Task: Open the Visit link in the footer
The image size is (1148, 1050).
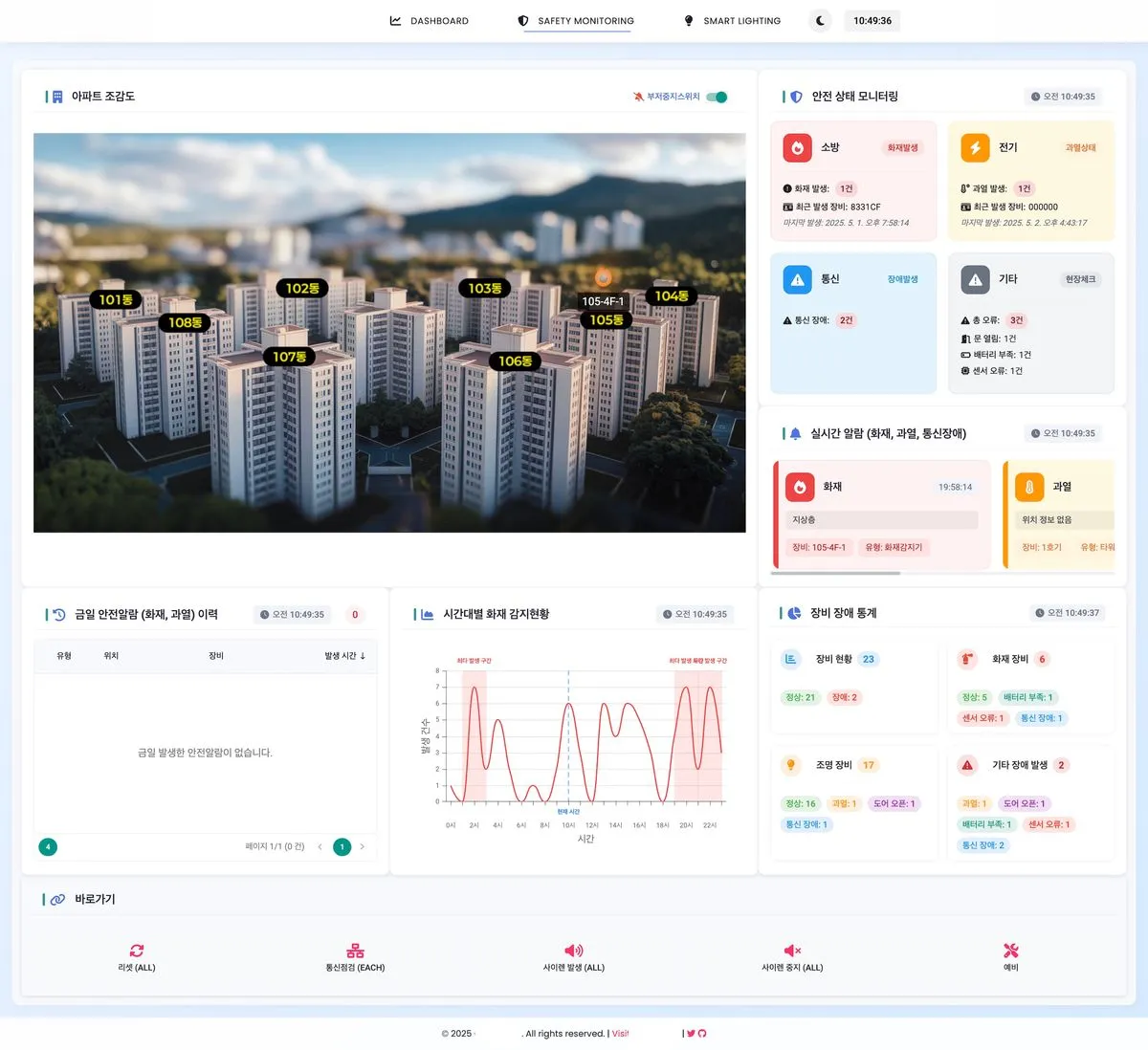Action: click(x=620, y=1034)
